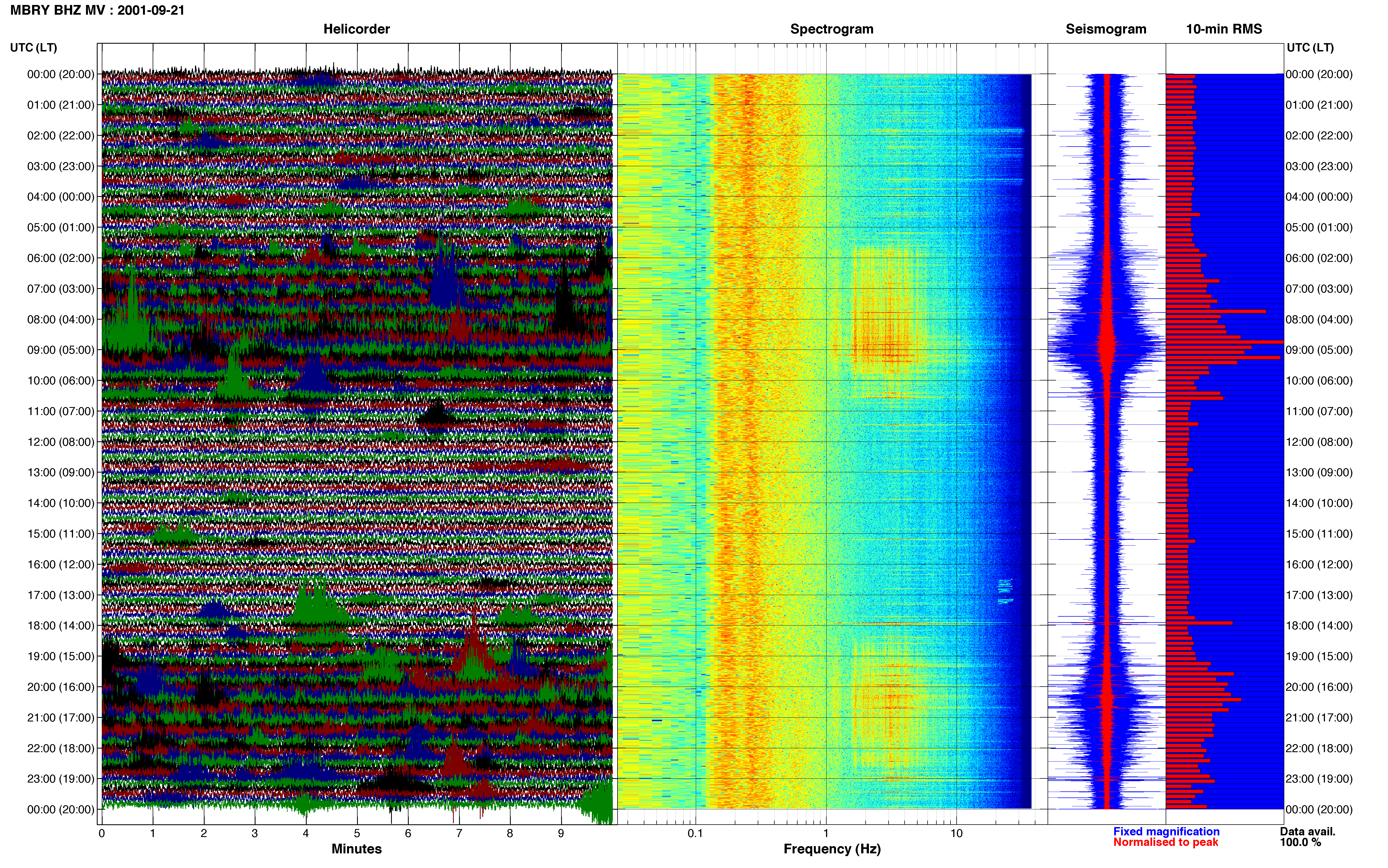The image size is (1388, 868).
Task: Click left time label '07:00 (03:00)'
Action: (x=61, y=289)
